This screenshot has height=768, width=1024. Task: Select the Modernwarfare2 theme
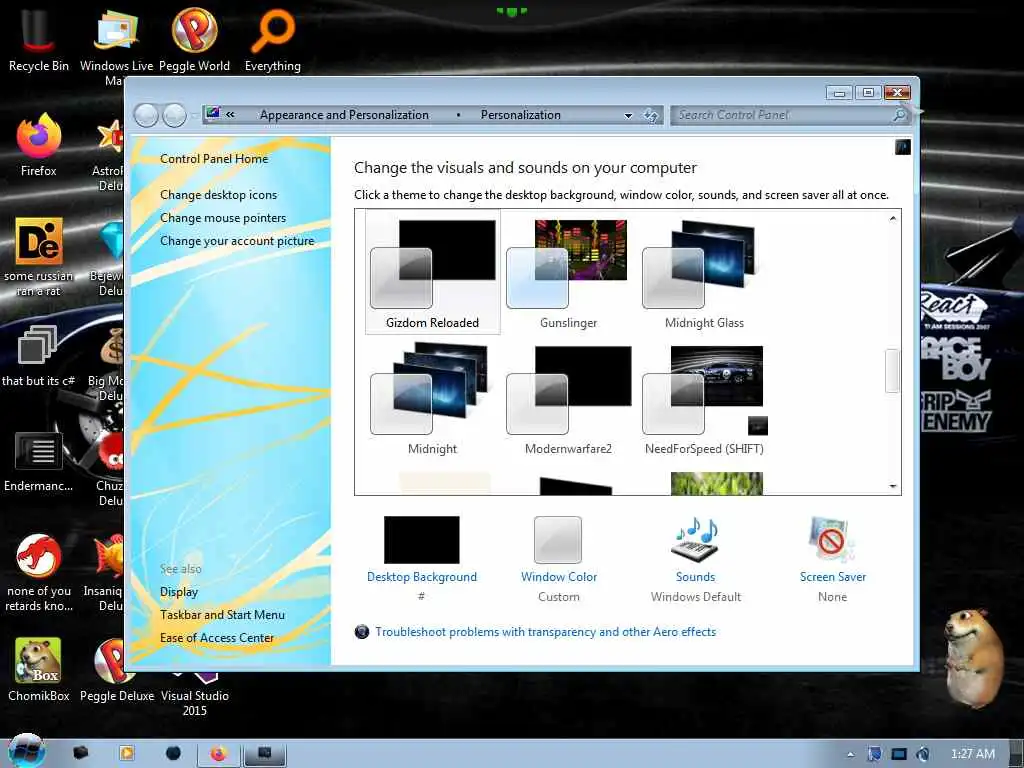[568, 398]
